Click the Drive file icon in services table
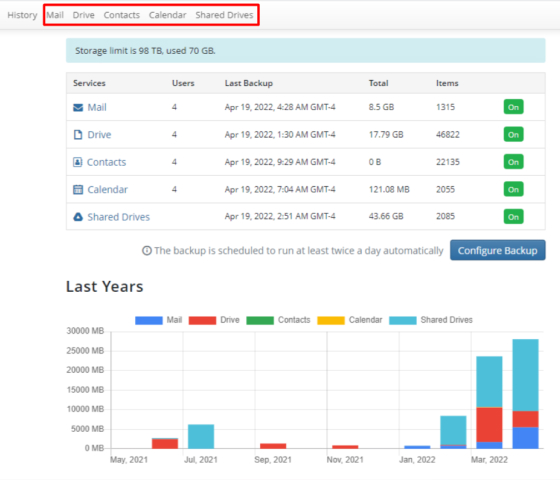The image size is (560, 480). click(x=78, y=135)
